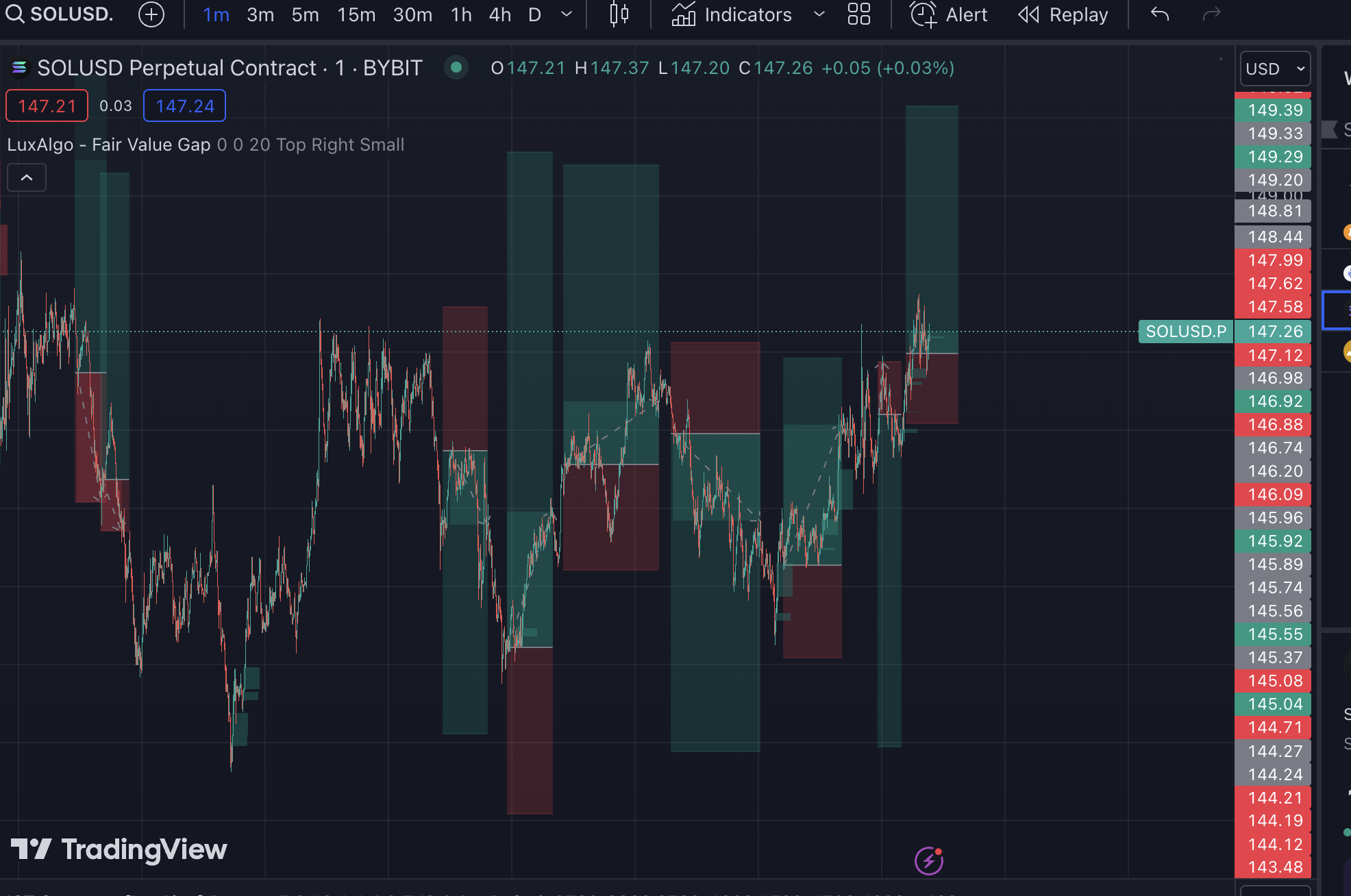Open the symbol search magnifier icon

pyautogui.click(x=15, y=14)
